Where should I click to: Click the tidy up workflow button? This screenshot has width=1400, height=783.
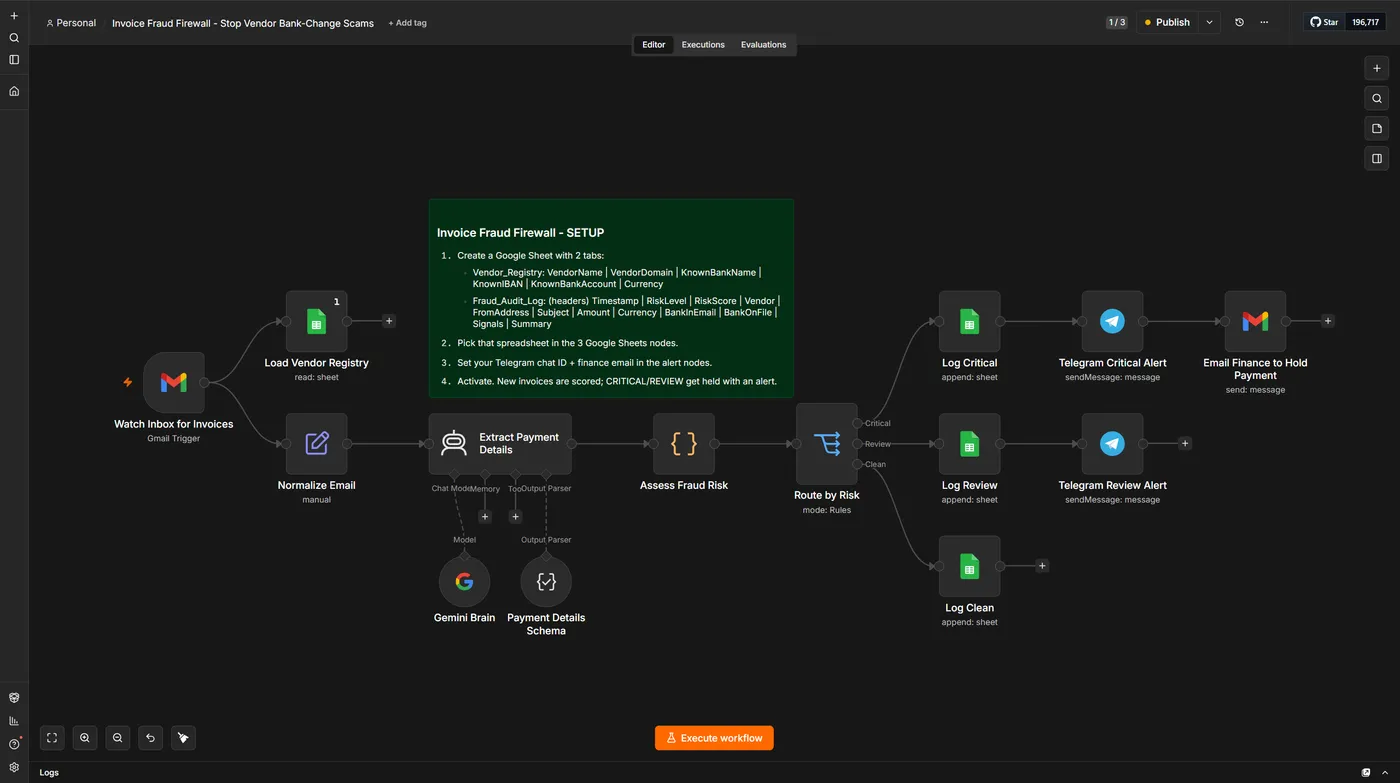click(x=183, y=738)
